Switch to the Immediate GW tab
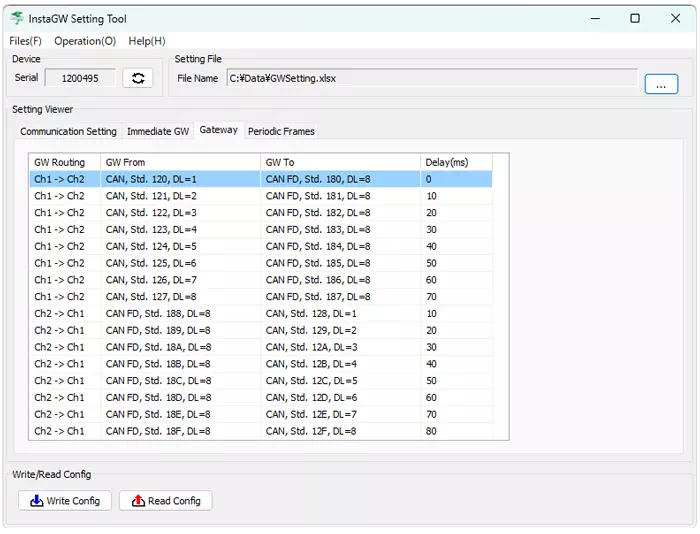The height and width of the screenshot is (534, 700). pos(158,131)
